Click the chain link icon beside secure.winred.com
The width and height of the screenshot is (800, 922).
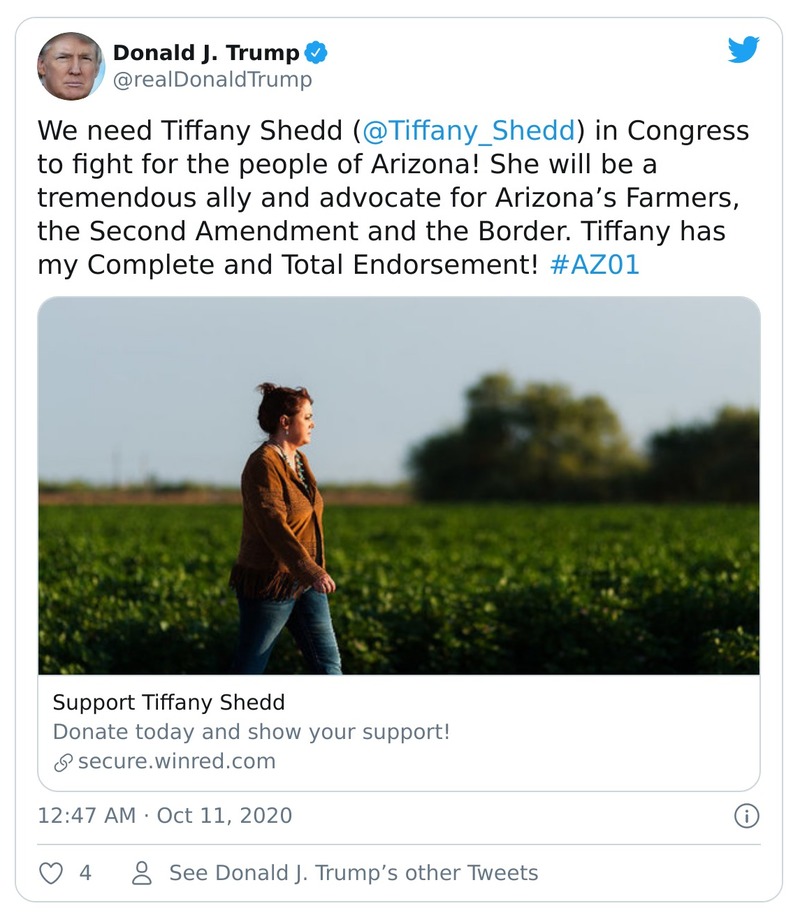click(63, 762)
